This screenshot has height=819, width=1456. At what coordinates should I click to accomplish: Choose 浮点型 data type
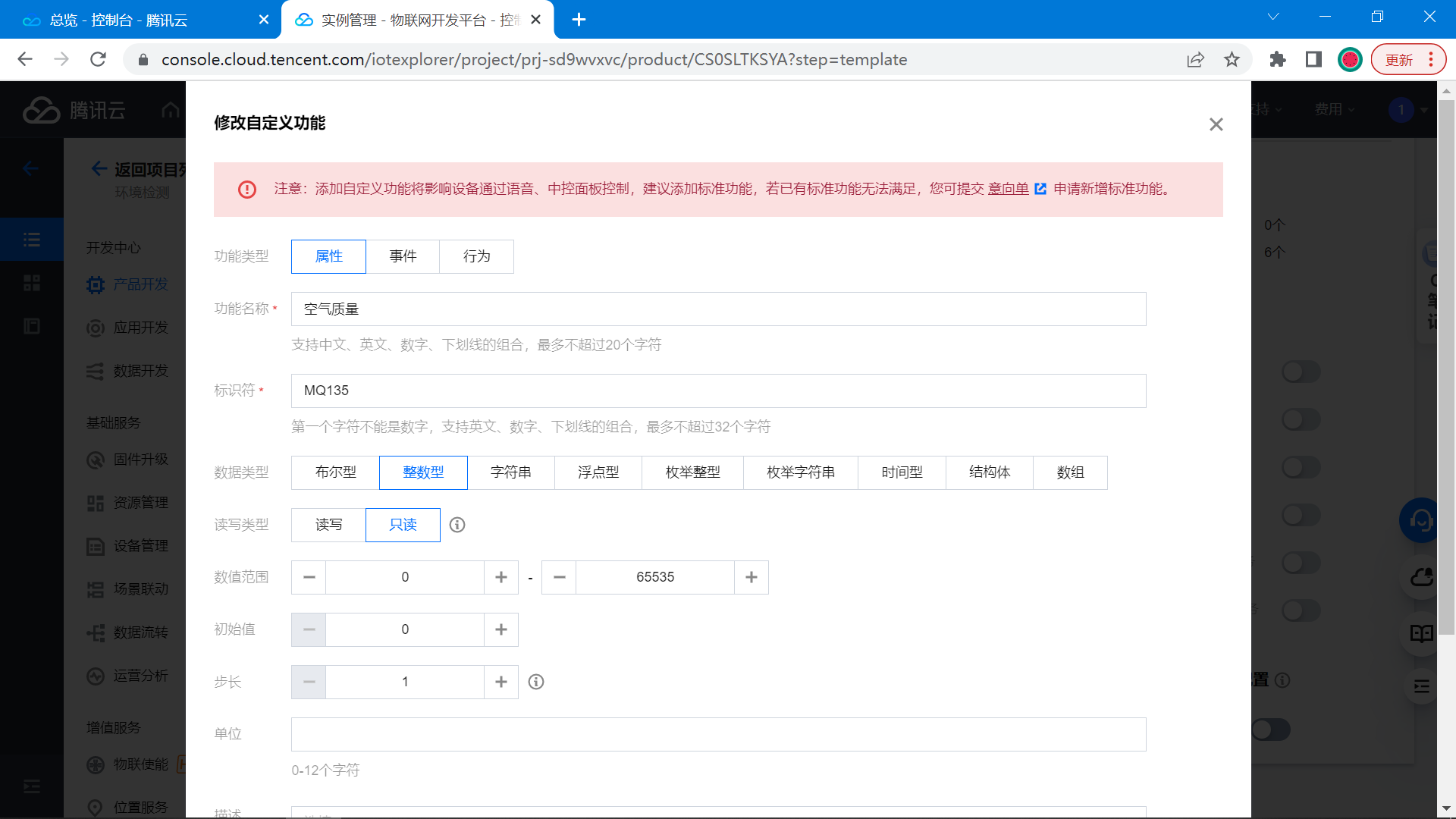tap(598, 472)
